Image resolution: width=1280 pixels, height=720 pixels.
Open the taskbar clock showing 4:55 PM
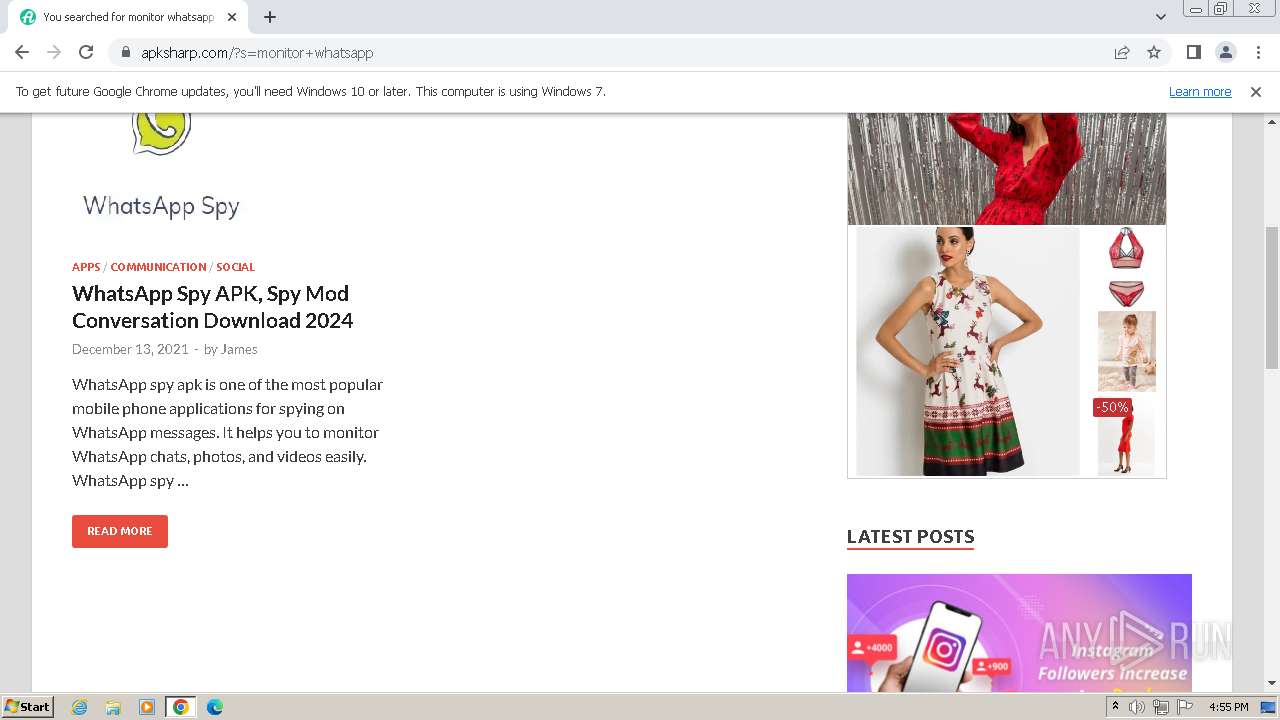tap(1228, 707)
